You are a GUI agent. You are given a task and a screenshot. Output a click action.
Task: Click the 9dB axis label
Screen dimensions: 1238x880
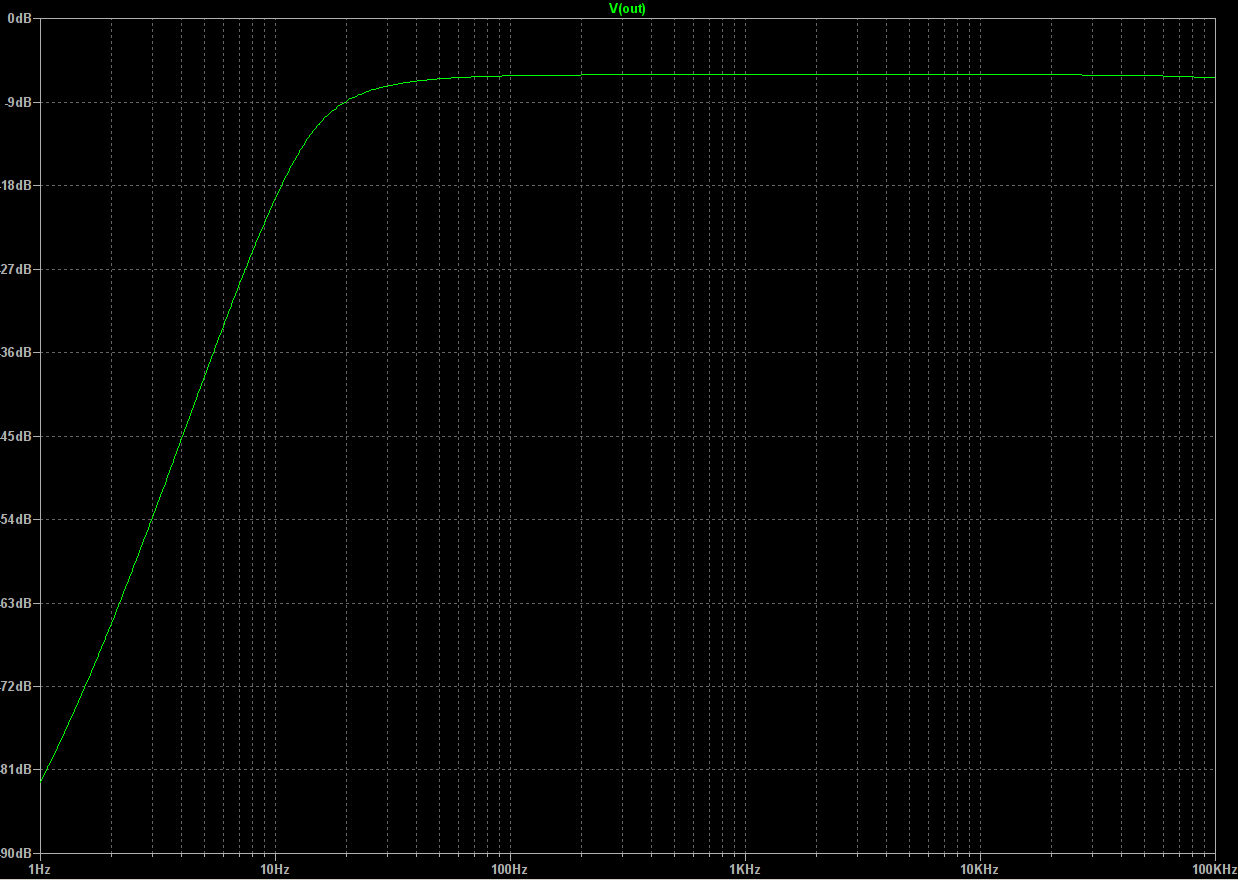tap(20, 102)
